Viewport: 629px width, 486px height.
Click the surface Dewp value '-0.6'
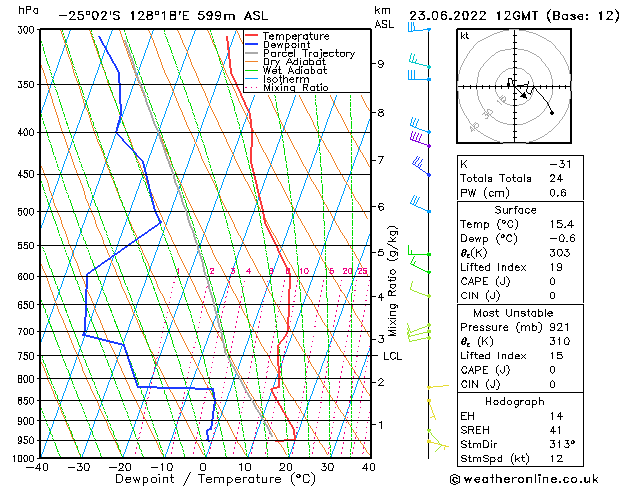click(562, 239)
